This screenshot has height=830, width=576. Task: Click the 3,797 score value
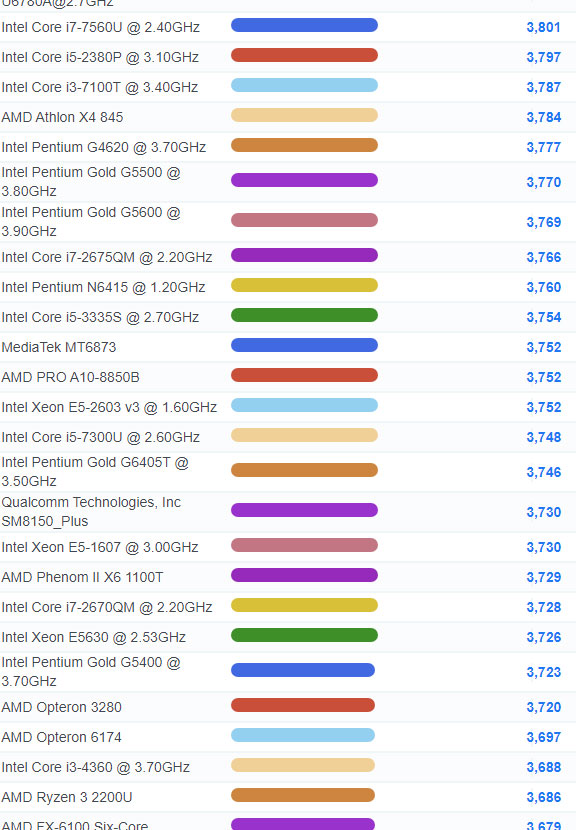pos(544,57)
